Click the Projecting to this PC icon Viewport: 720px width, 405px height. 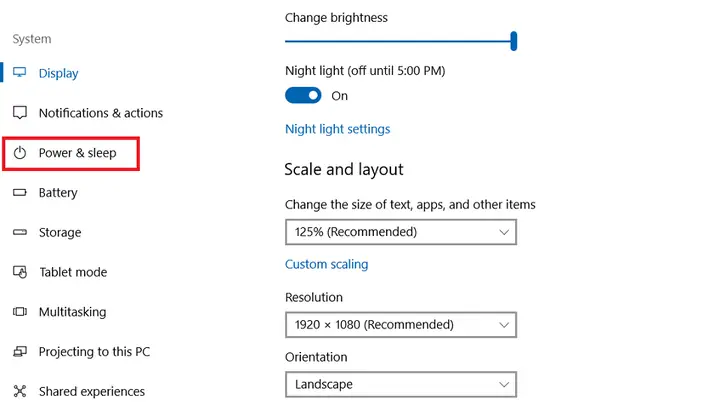pos(19,352)
